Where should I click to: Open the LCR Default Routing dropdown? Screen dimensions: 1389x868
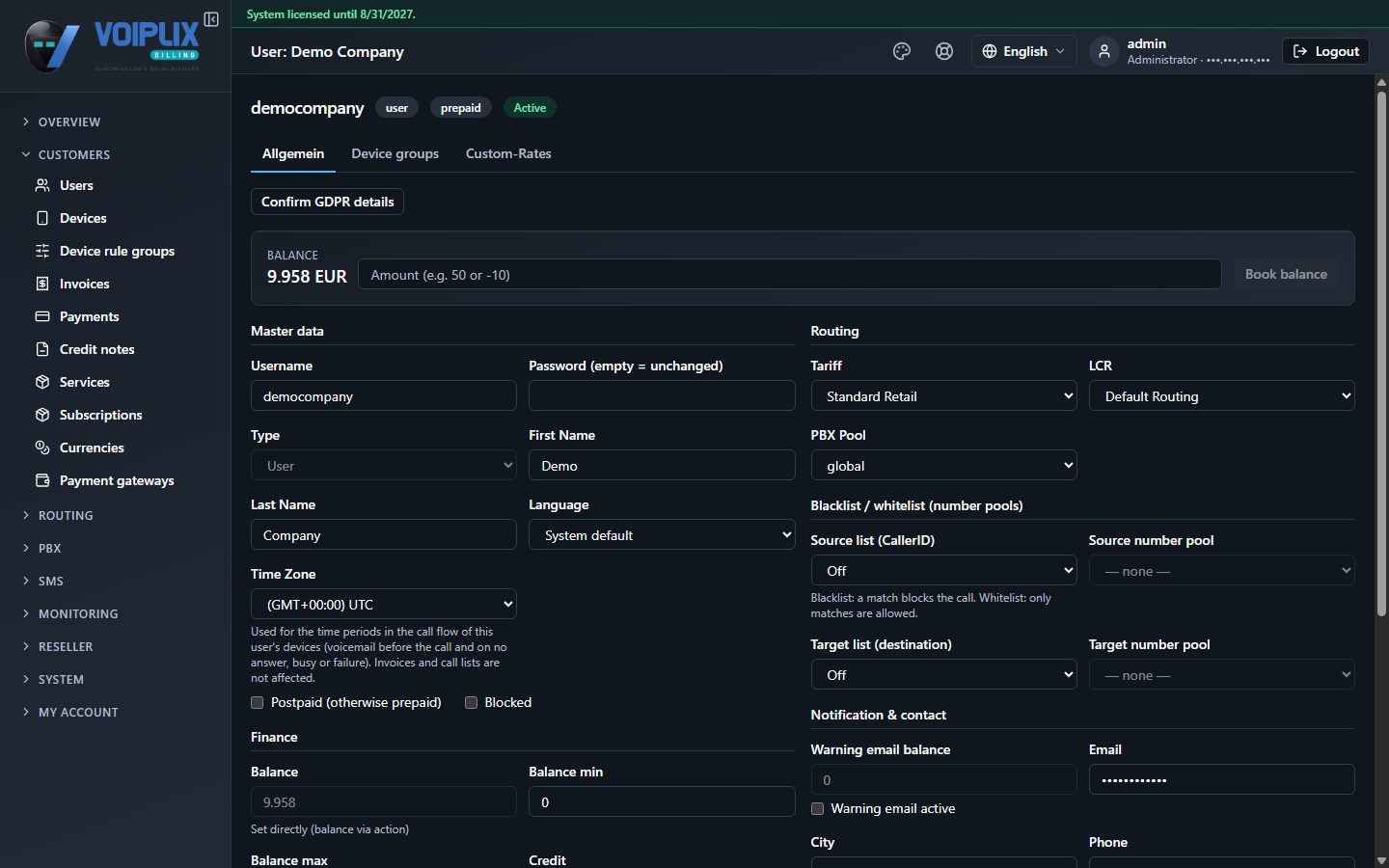point(1221,395)
